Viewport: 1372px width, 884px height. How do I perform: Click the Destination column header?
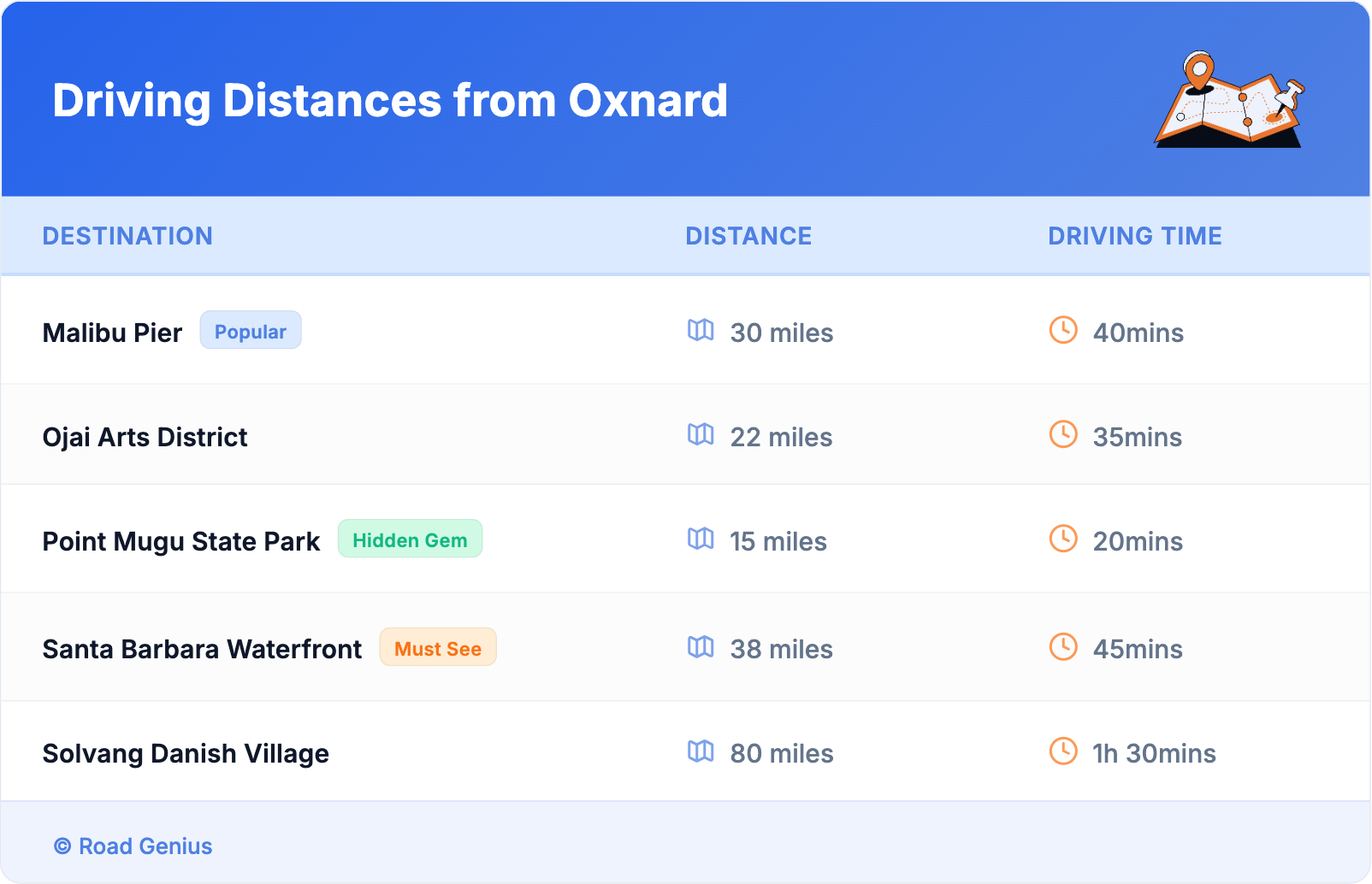click(x=127, y=236)
